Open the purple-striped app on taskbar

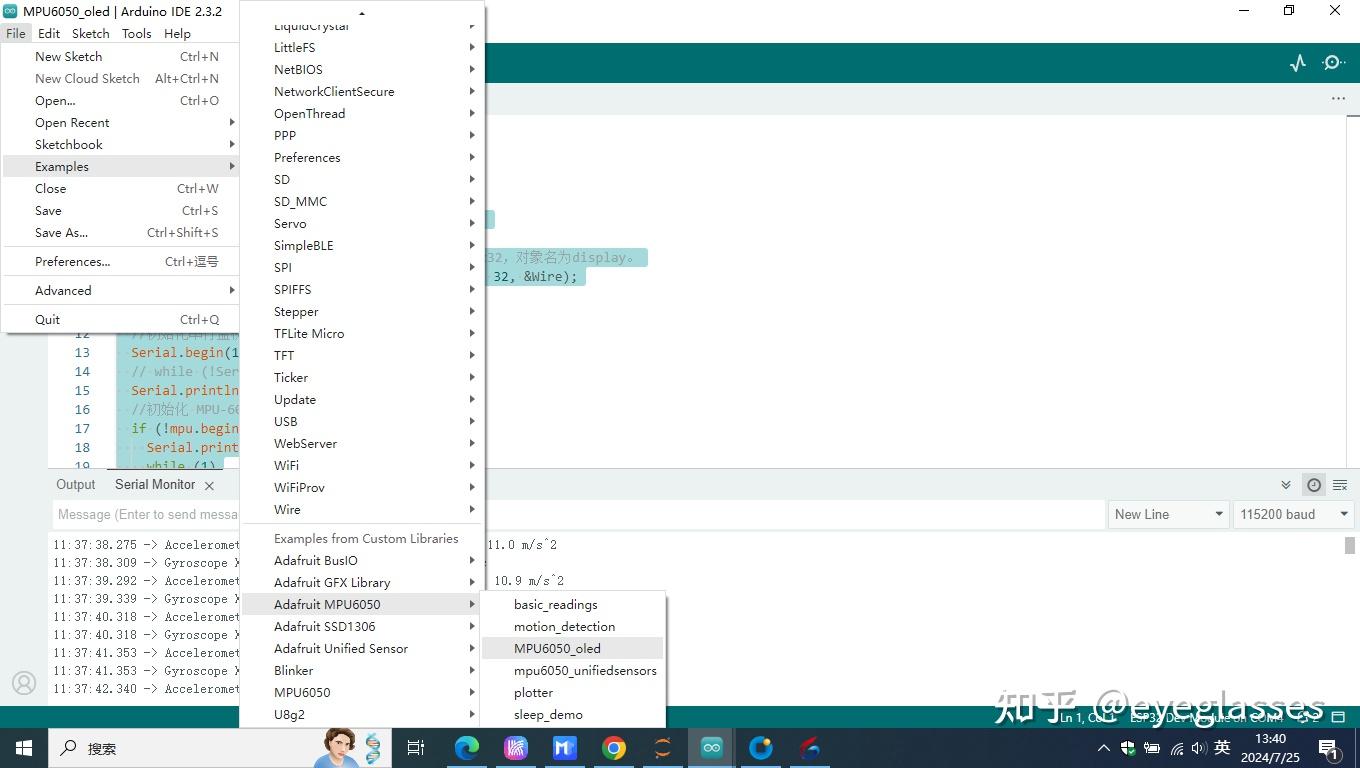click(516, 748)
